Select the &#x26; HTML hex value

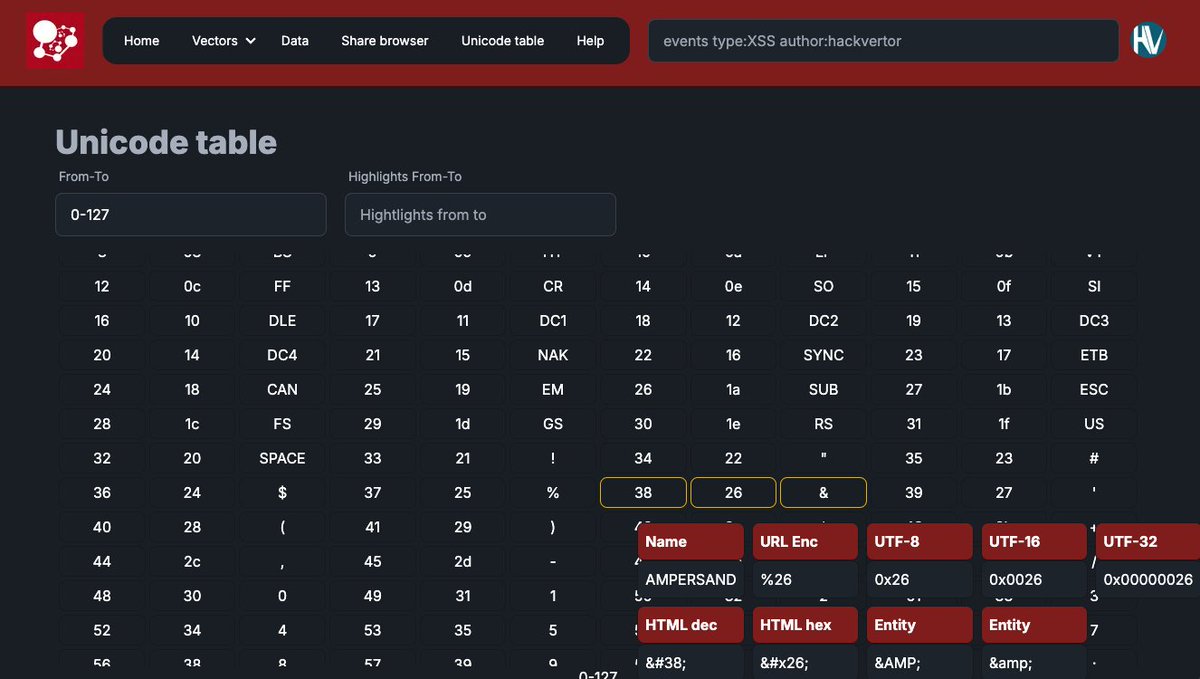tap(806, 662)
